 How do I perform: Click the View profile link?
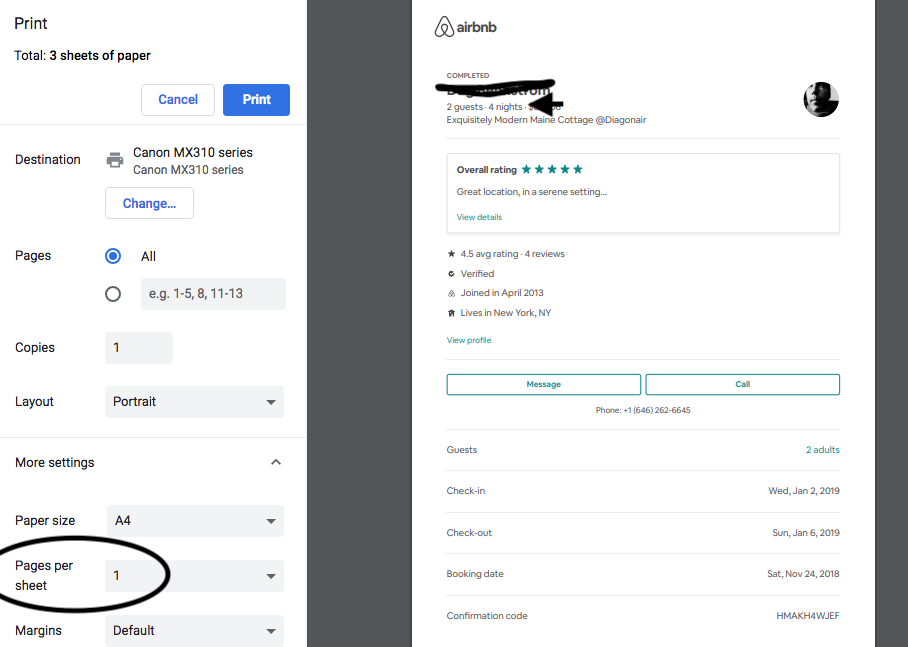[469, 340]
